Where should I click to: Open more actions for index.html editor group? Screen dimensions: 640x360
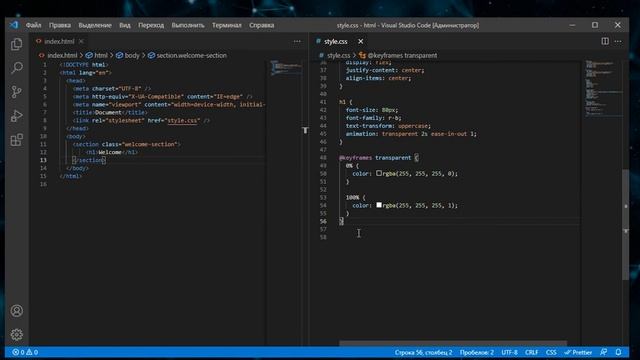pyautogui.click(x=297, y=41)
